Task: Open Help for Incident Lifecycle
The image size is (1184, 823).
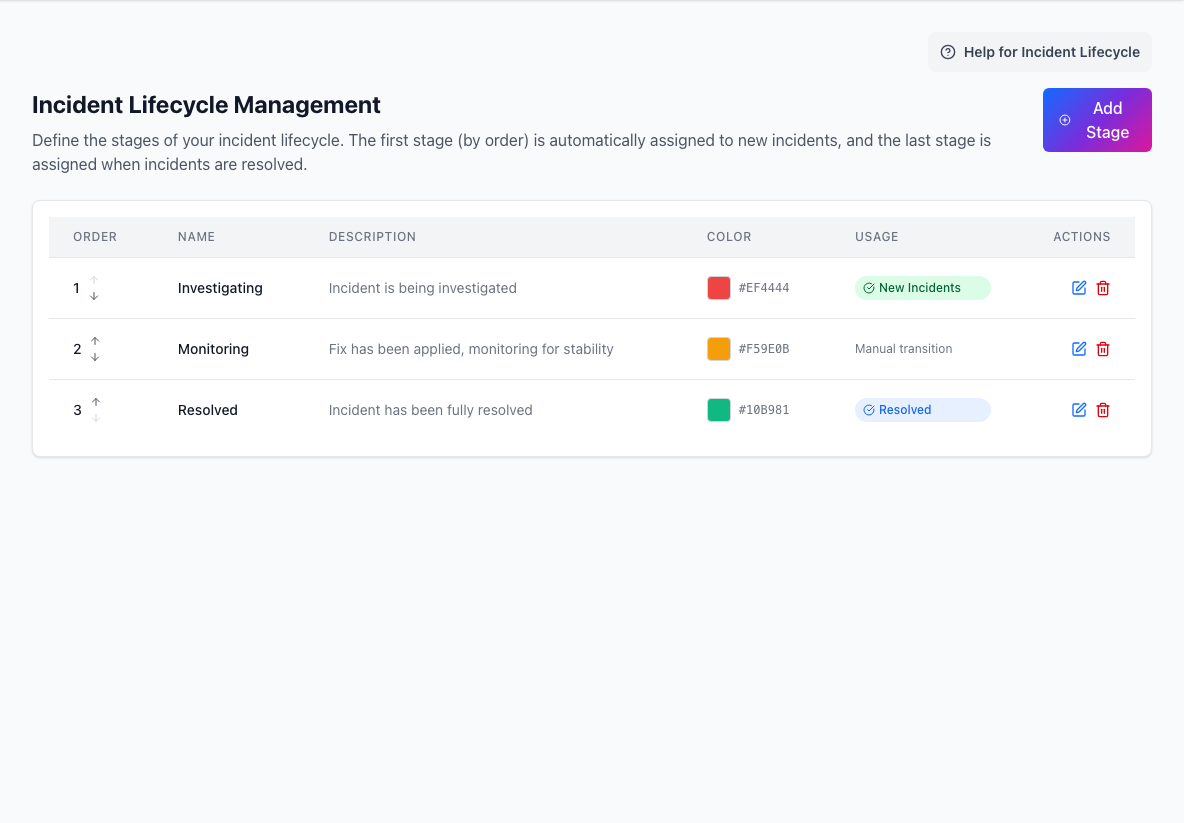Action: 1040,52
